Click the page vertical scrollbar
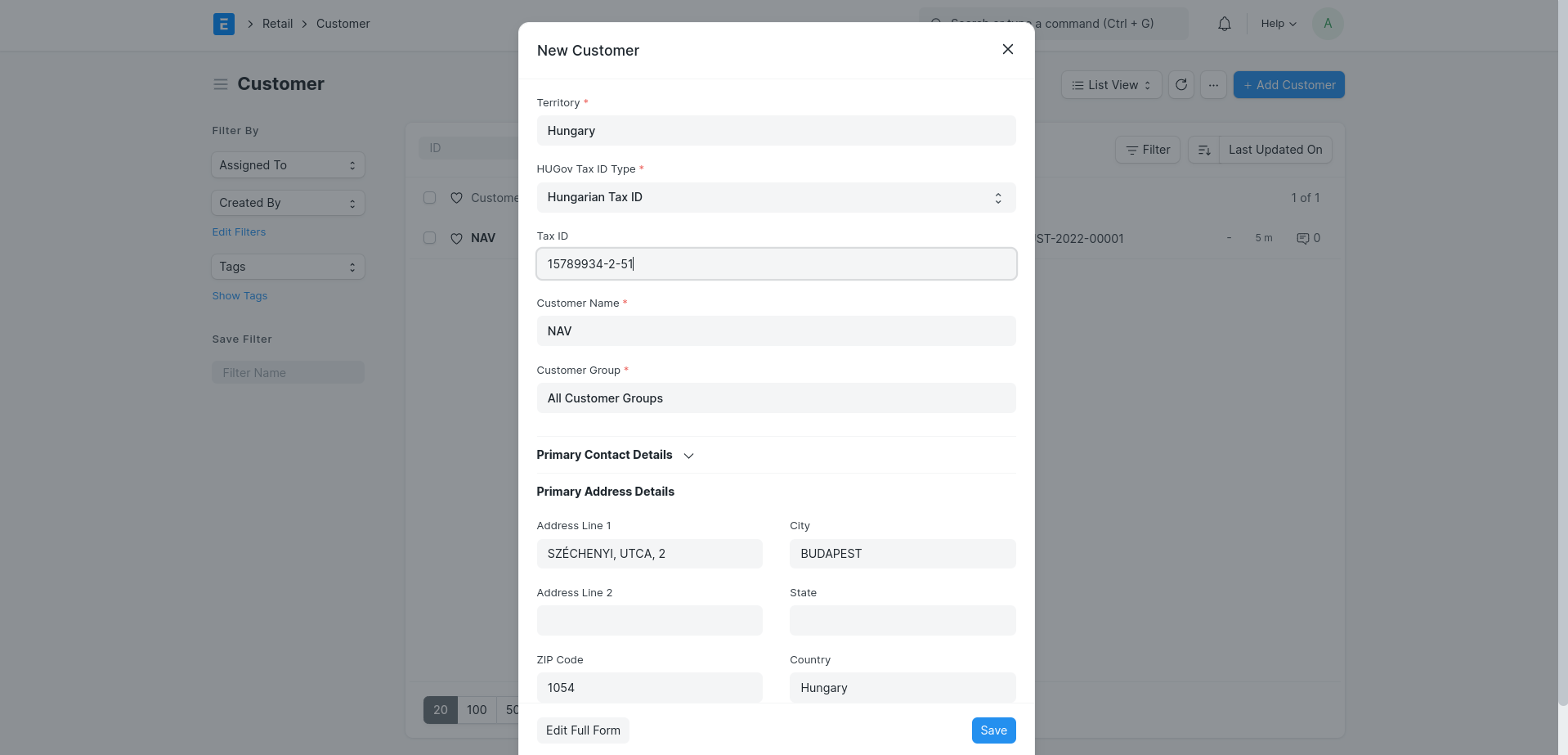1568x755 pixels. pos(1562,352)
